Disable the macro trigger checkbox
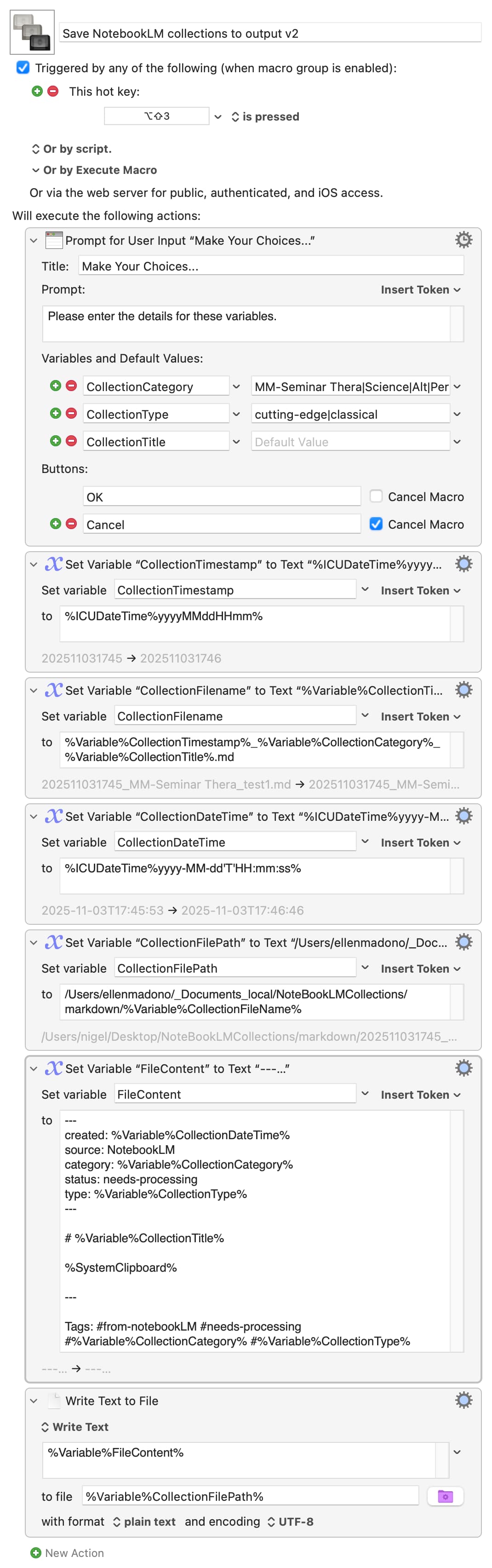The image size is (492, 1568). 23,68
